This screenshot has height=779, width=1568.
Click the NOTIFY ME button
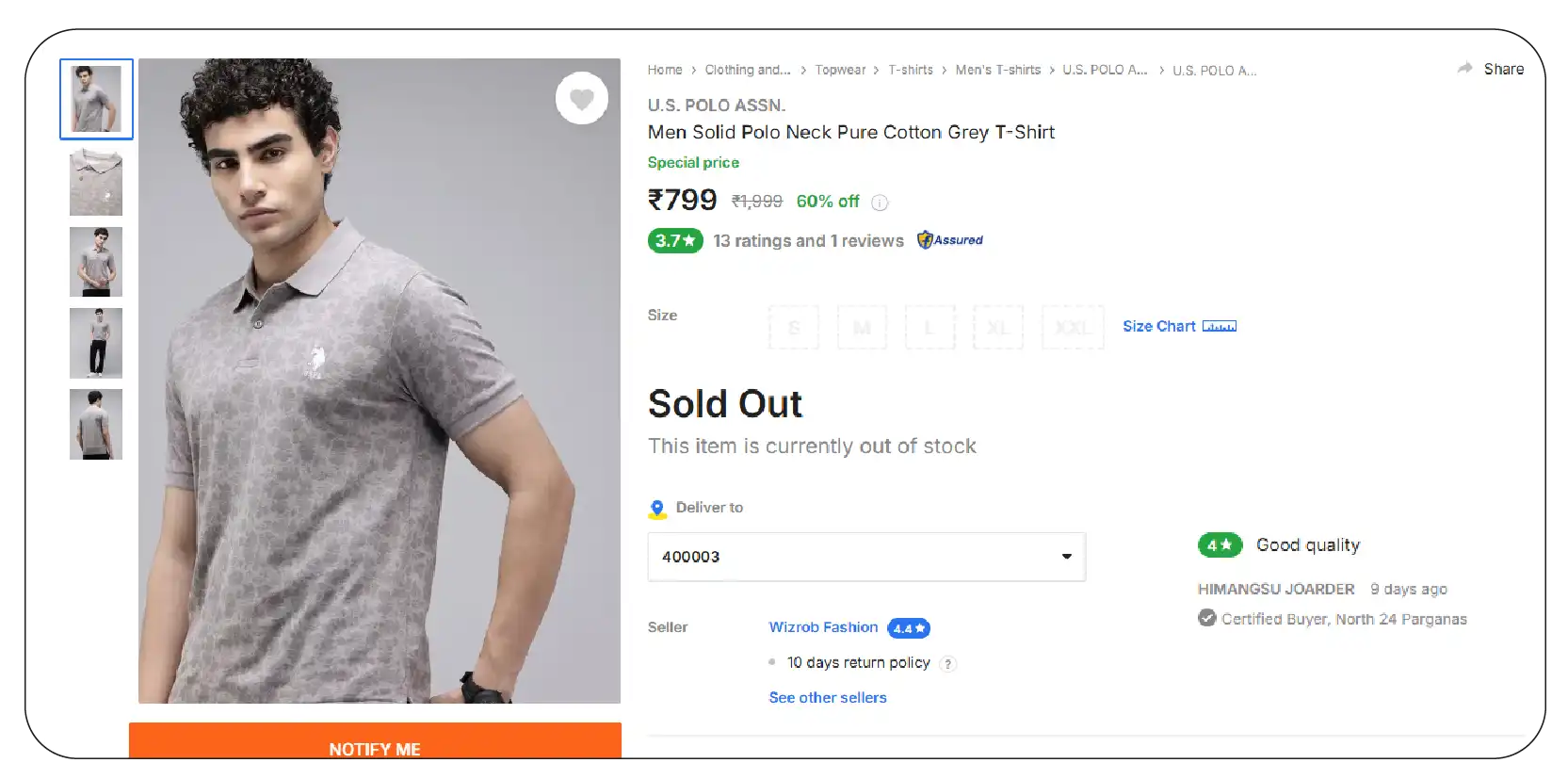375,748
